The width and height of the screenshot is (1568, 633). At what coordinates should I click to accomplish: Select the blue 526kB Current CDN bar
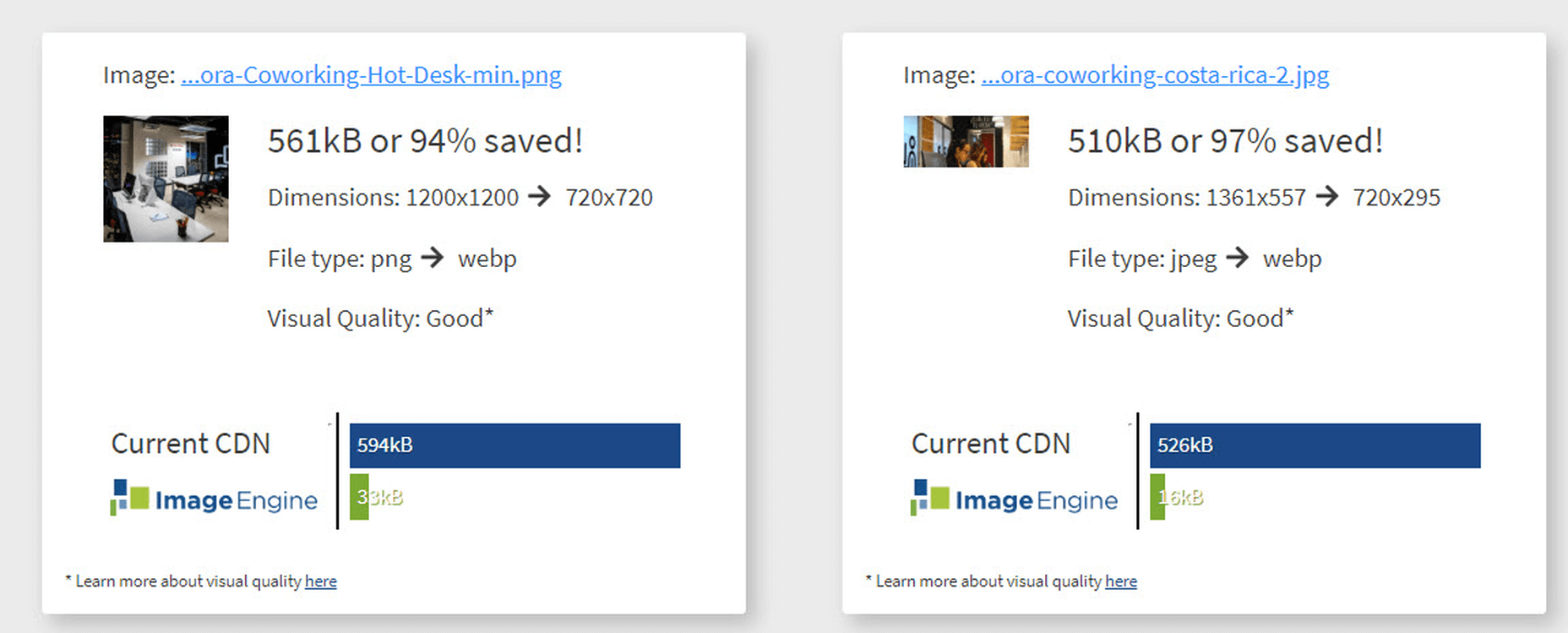click(x=1315, y=445)
